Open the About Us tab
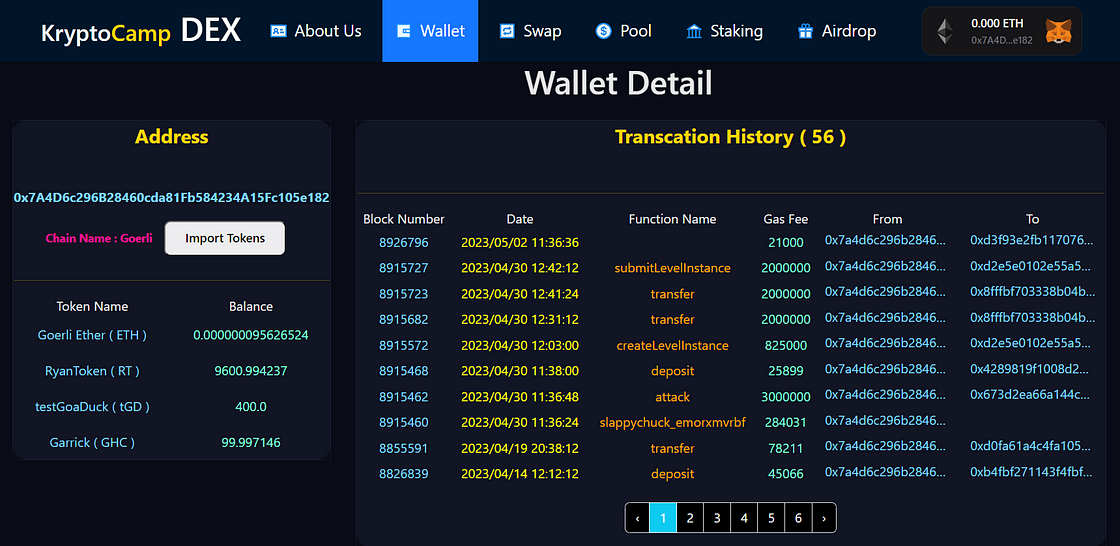The image size is (1120, 546). [316, 31]
